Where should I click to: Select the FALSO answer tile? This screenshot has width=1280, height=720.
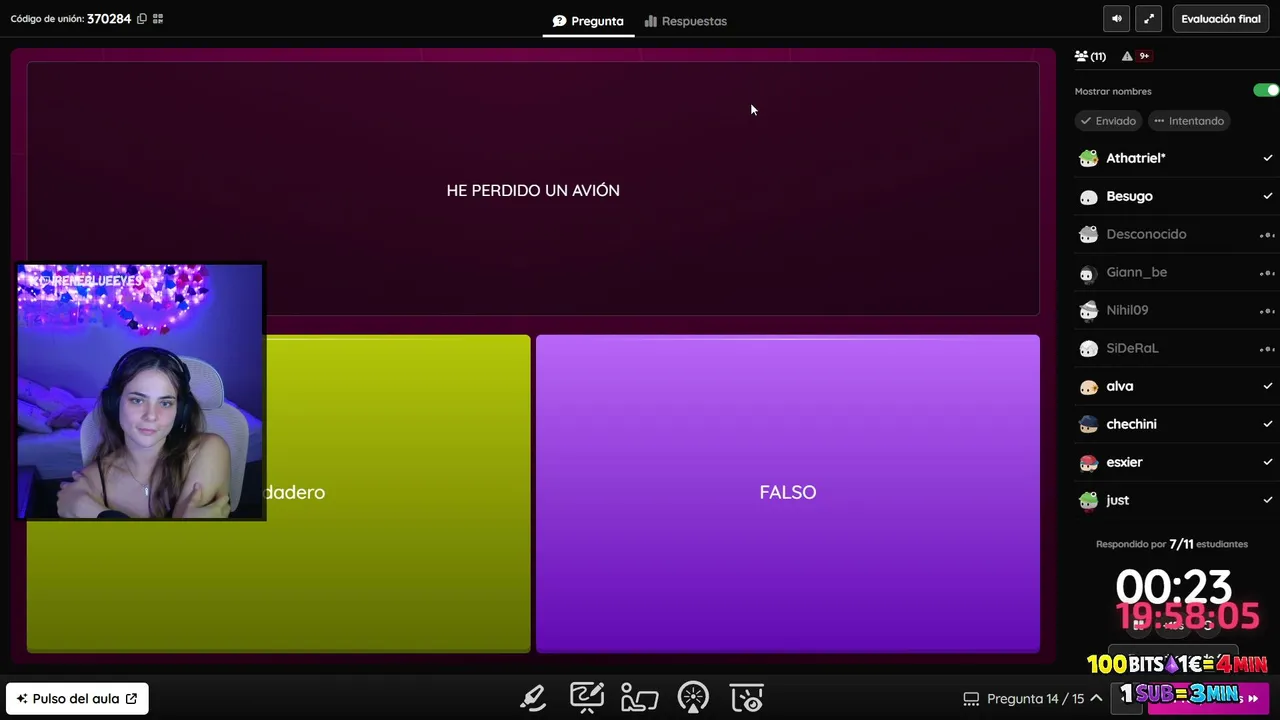click(788, 493)
